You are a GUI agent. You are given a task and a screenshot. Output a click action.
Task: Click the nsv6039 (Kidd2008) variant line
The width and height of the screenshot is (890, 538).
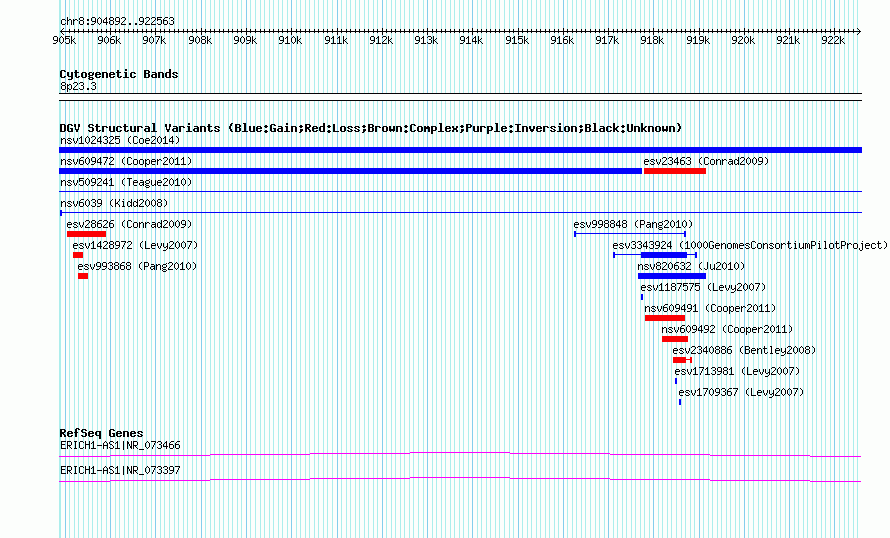click(460, 213)
